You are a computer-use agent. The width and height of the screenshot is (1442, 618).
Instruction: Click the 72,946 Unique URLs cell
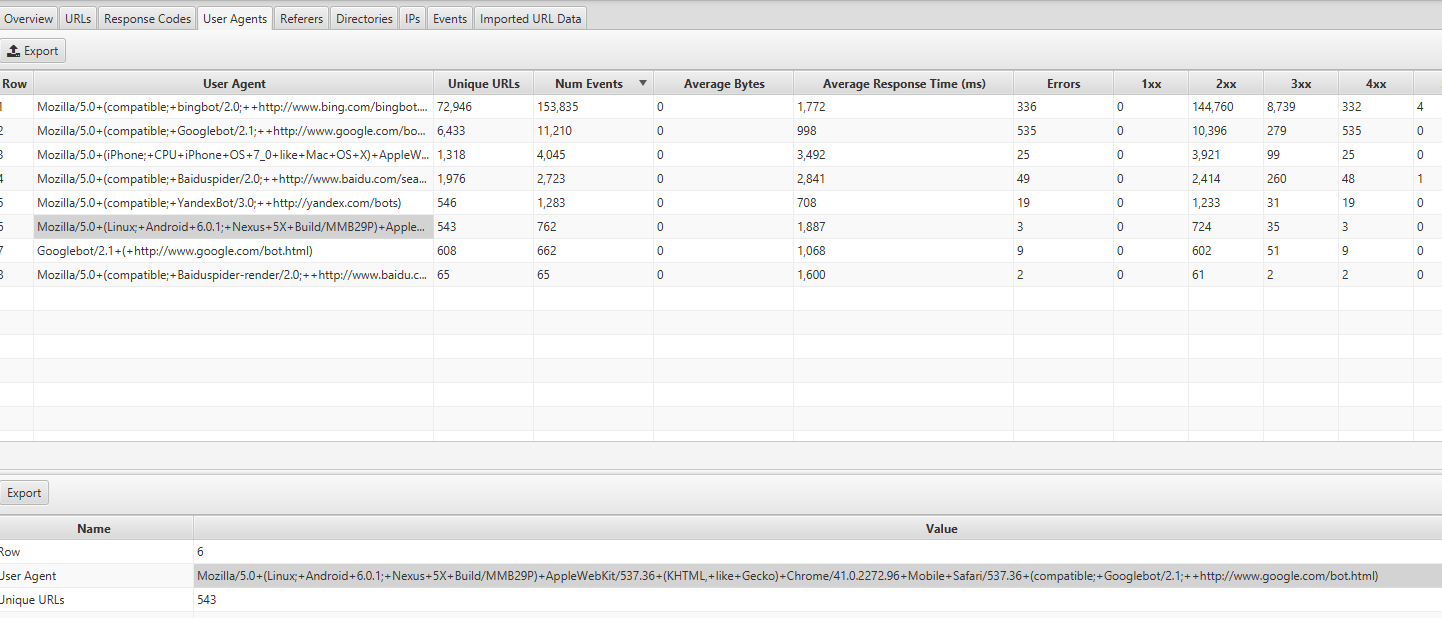[x=484, y=106]
